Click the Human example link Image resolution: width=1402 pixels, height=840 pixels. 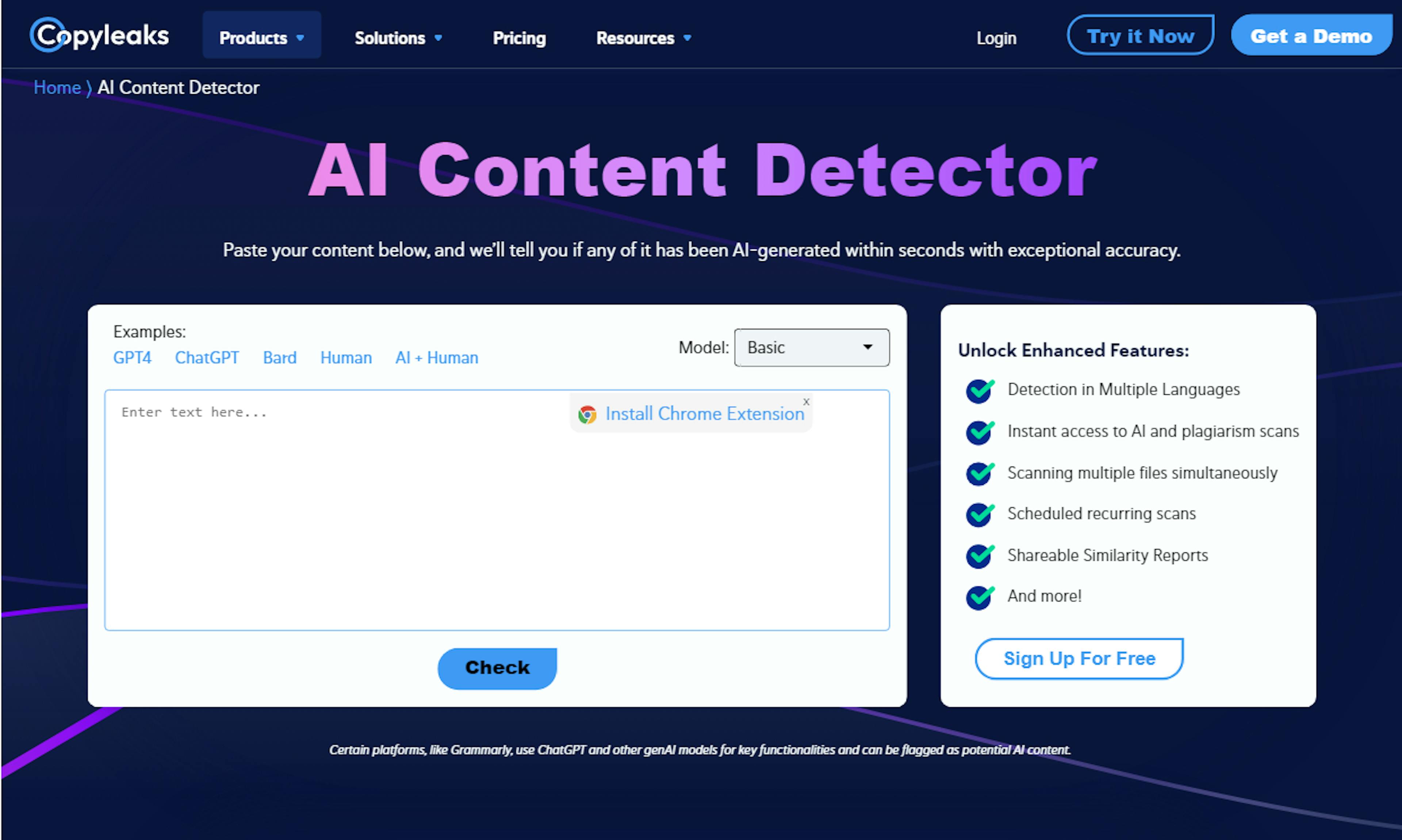tap(346, 357)
